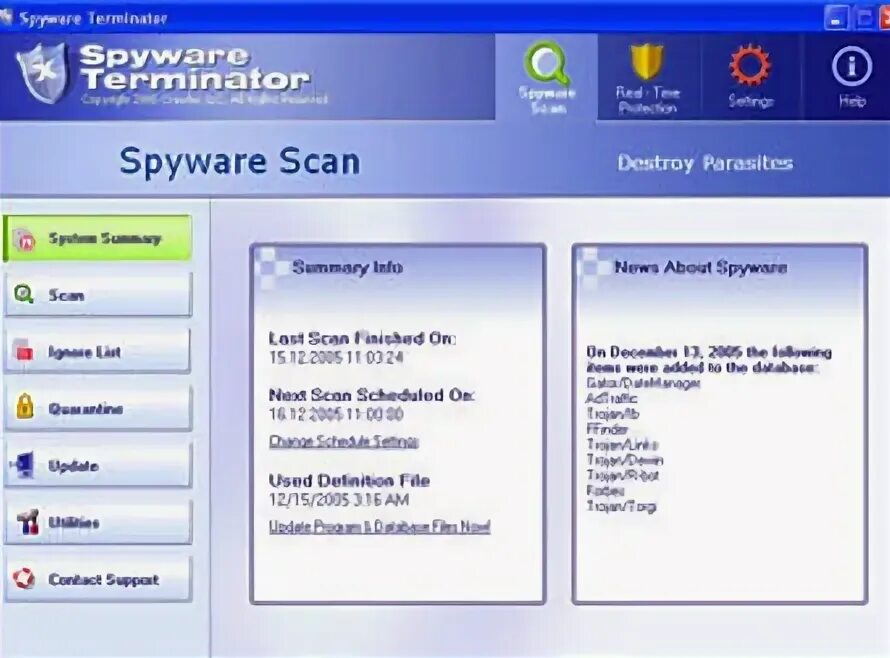Screen dimensions: 890x658
Task: Click definition date 12/15/2005 3:16 AM
Action: [x=339, y=500]
